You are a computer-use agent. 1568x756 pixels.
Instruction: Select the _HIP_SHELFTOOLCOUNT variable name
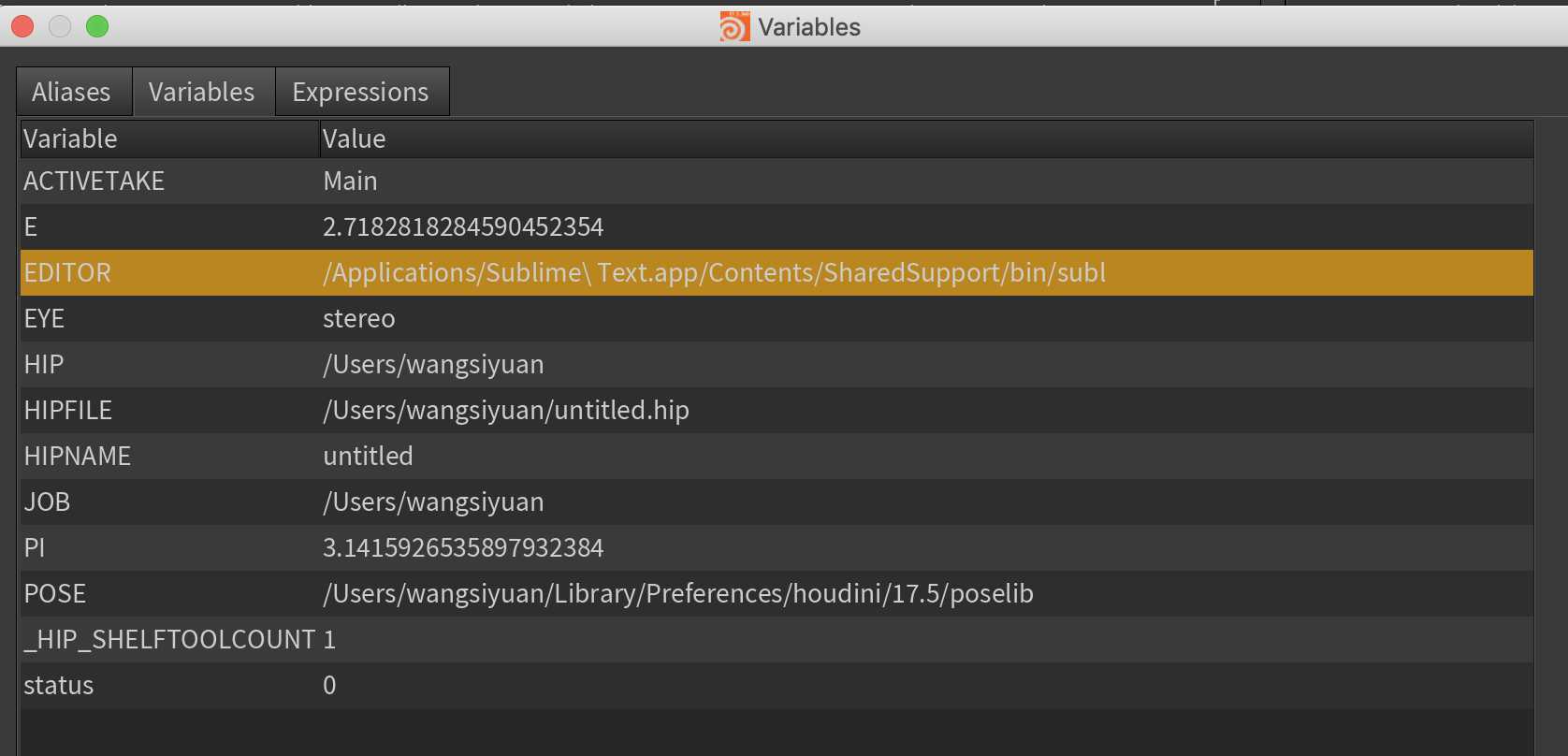[x=169, y=639]
